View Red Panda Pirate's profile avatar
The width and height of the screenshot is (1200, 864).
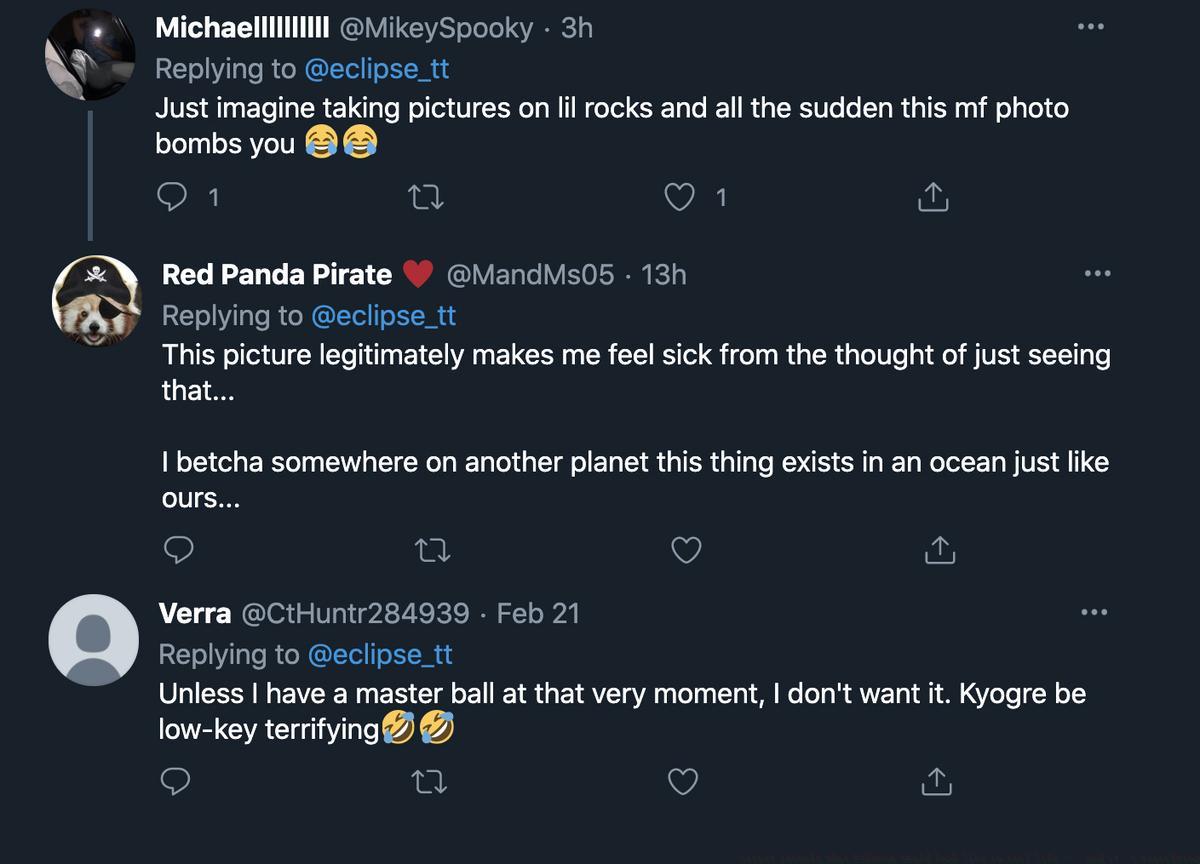tap(96, 300)
